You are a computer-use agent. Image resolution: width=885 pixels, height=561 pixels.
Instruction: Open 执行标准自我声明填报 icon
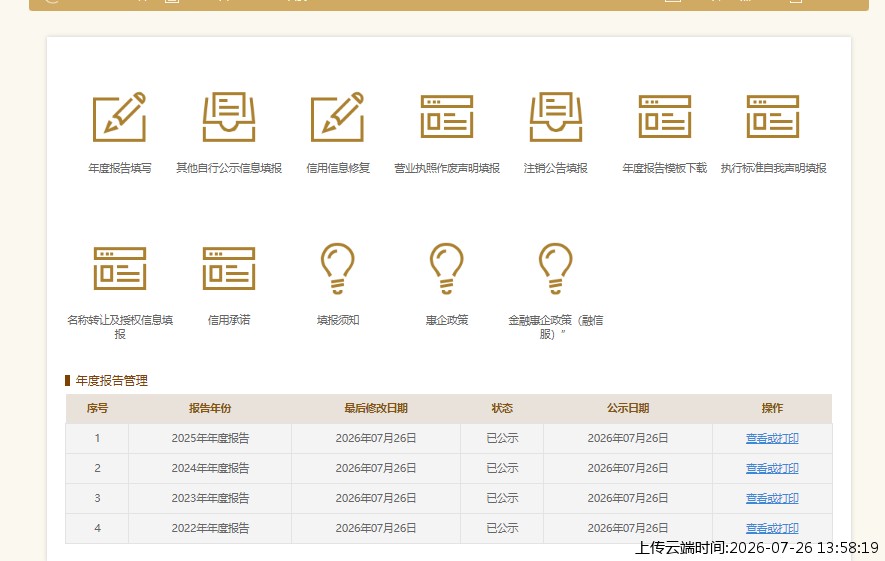tap(773, 117)
